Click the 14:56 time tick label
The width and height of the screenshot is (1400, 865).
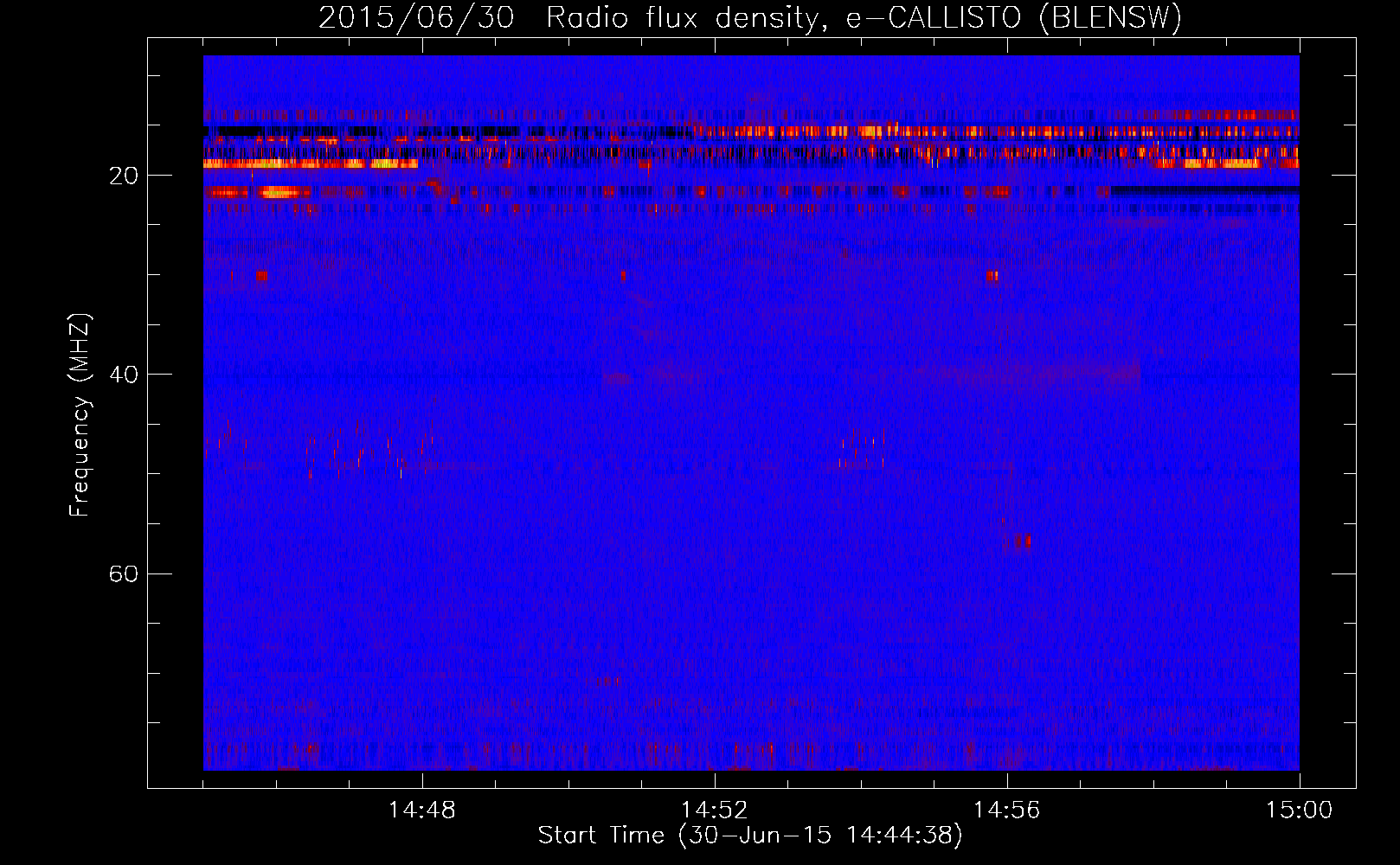pos(1007,811)
